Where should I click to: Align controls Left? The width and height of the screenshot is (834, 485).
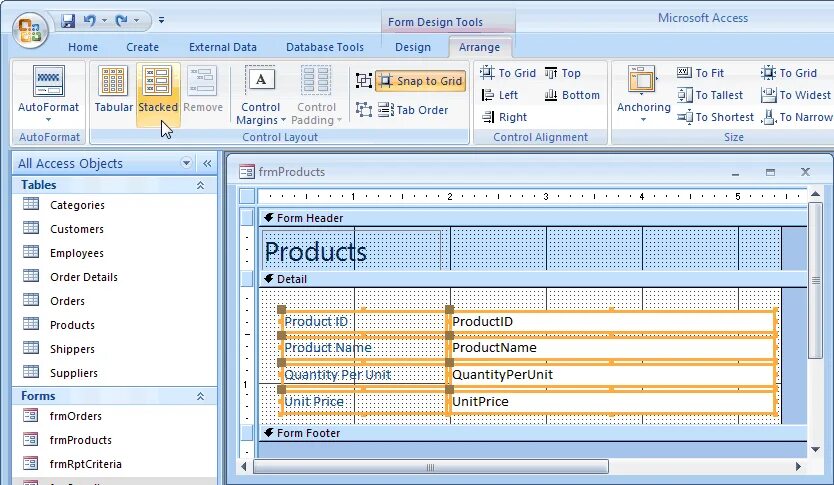499,95
